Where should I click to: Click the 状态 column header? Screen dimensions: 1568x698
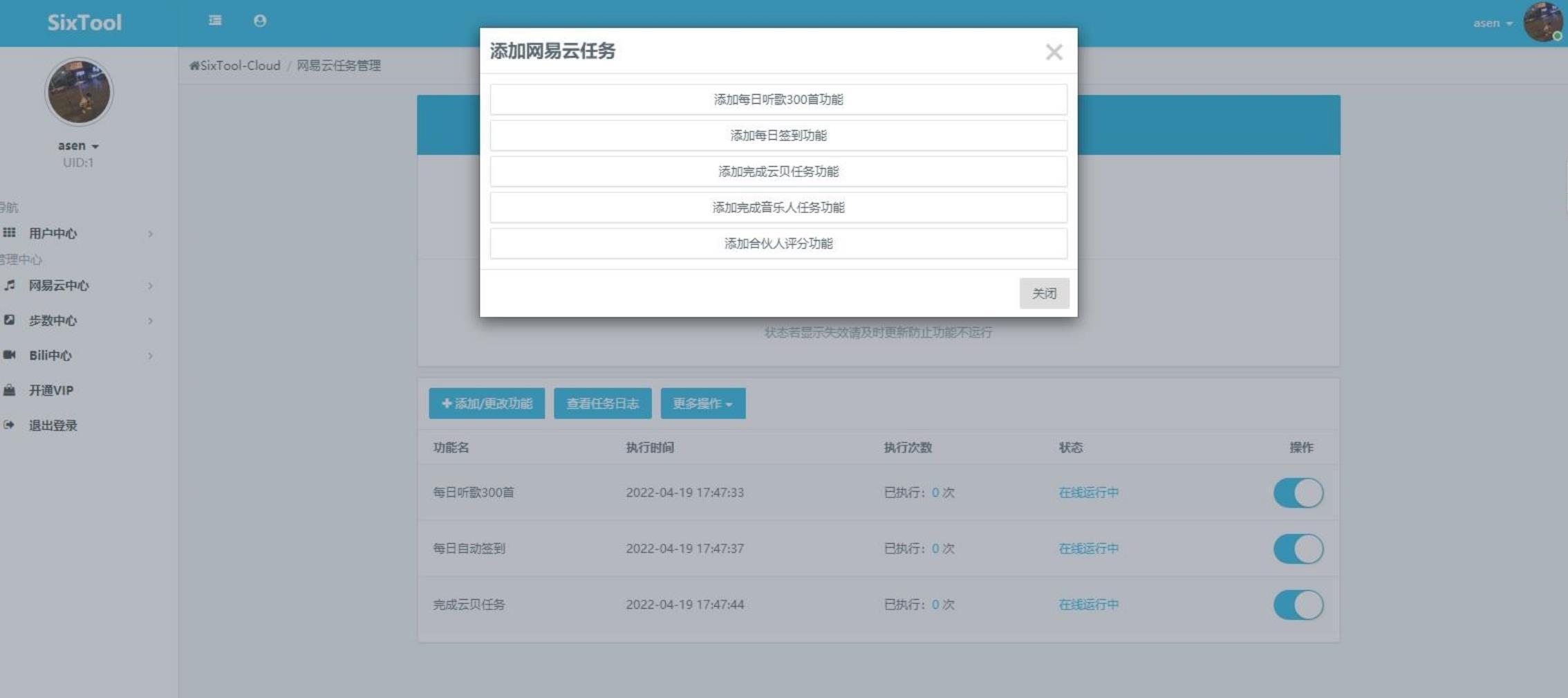(x=1071, y=448)
